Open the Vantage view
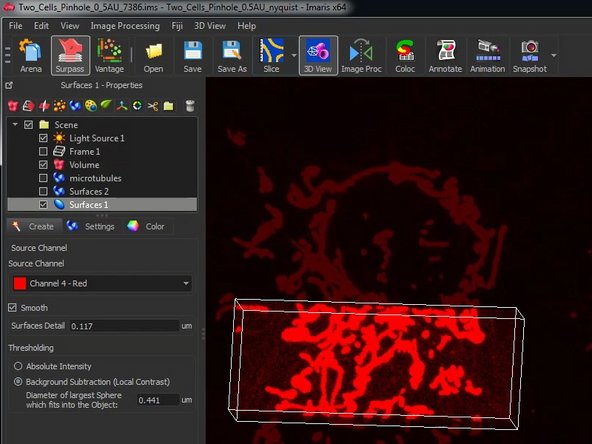Screen dimensions: 592x444 (x=109, y=56)
